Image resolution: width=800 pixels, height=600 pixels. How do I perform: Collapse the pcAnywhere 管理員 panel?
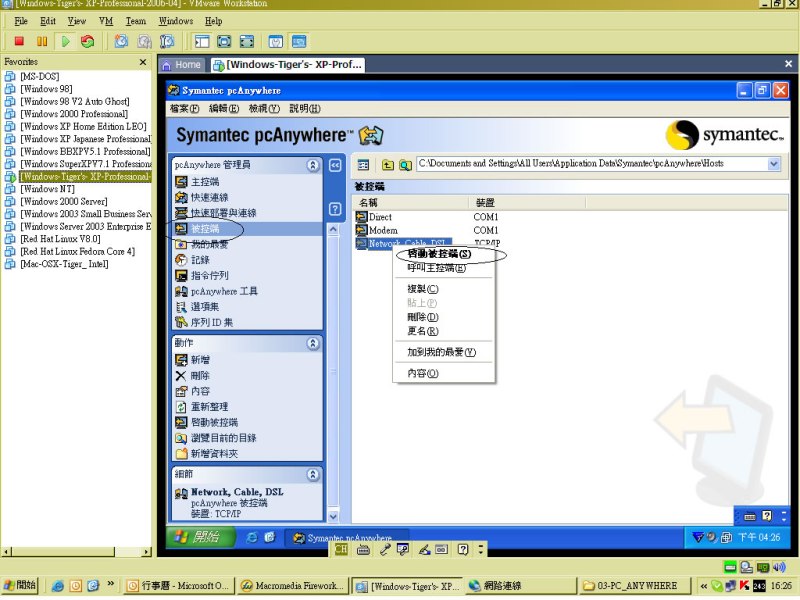(x=313, y=165)
